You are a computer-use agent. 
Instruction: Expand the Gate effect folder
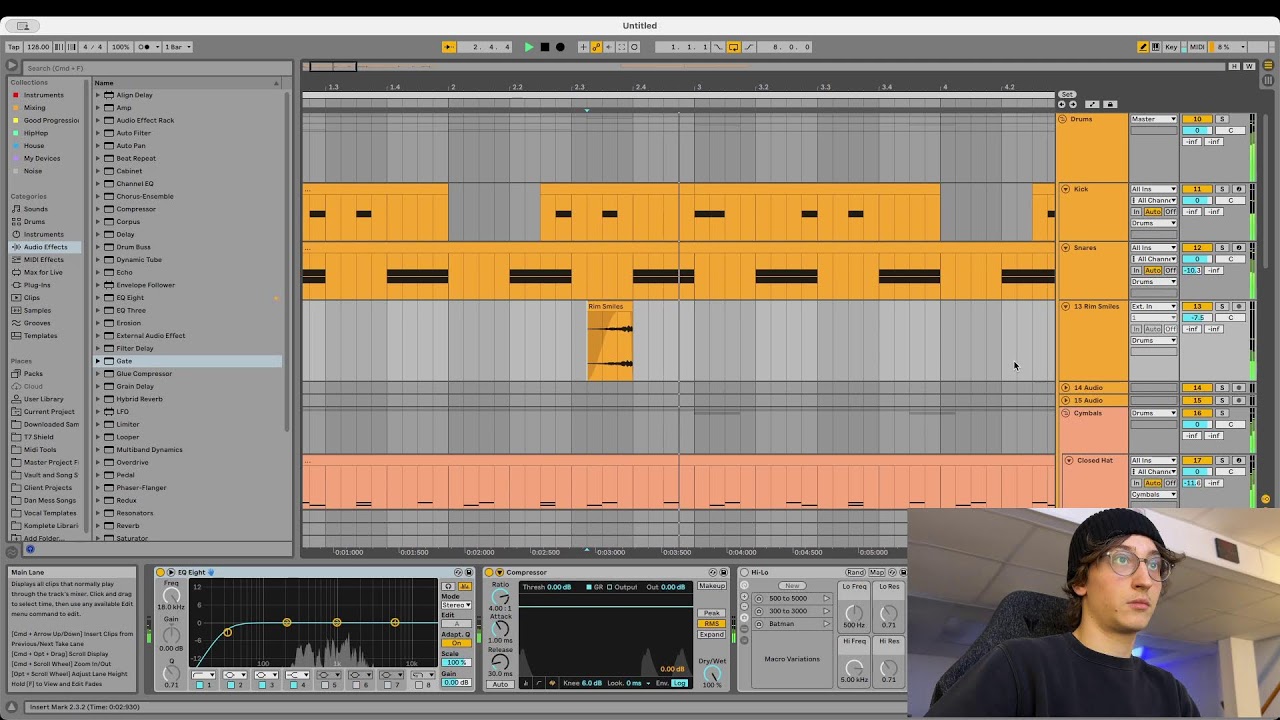point(98,361)
